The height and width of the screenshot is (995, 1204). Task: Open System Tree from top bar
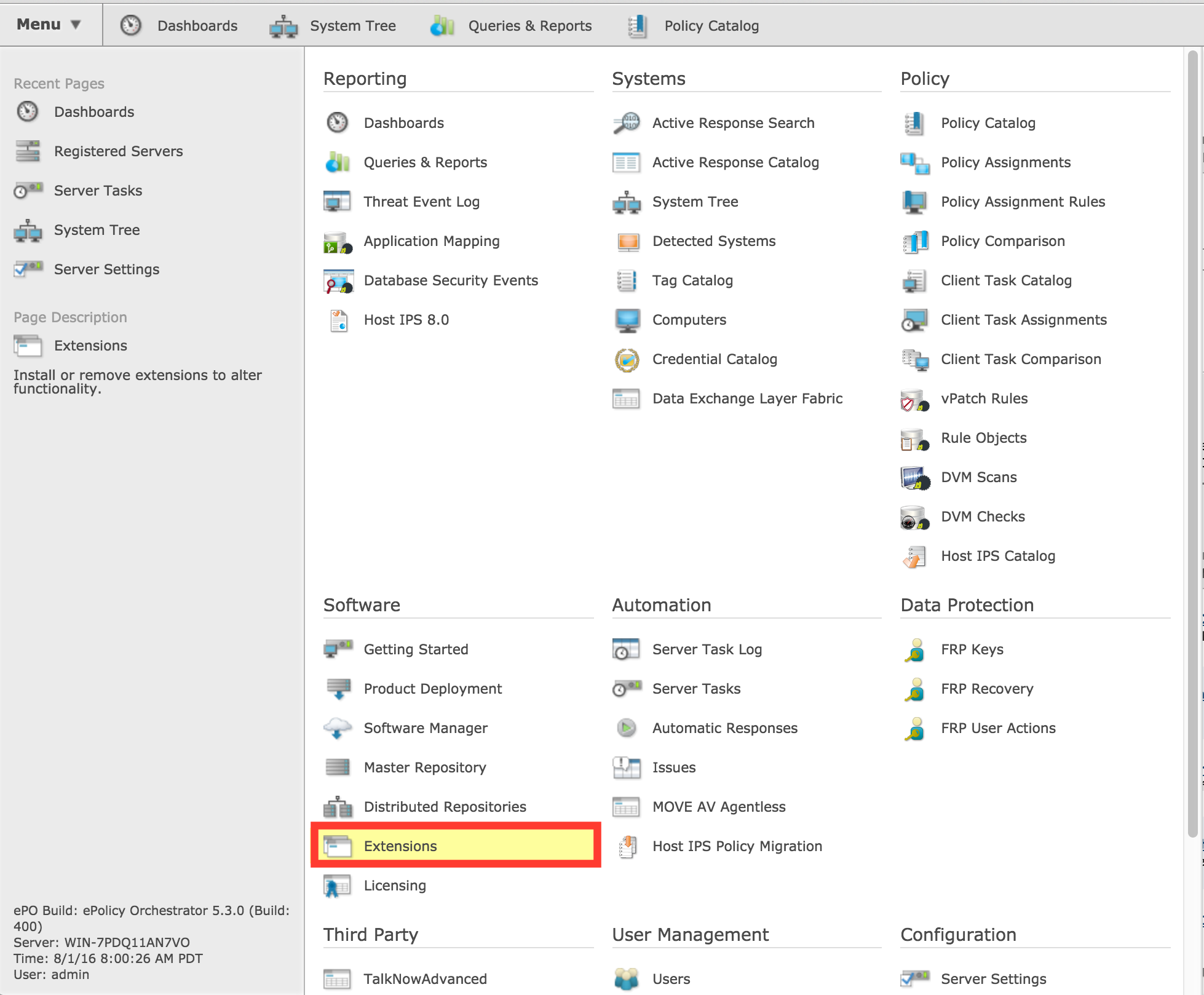pyautogui.click(x=333, y=25)
